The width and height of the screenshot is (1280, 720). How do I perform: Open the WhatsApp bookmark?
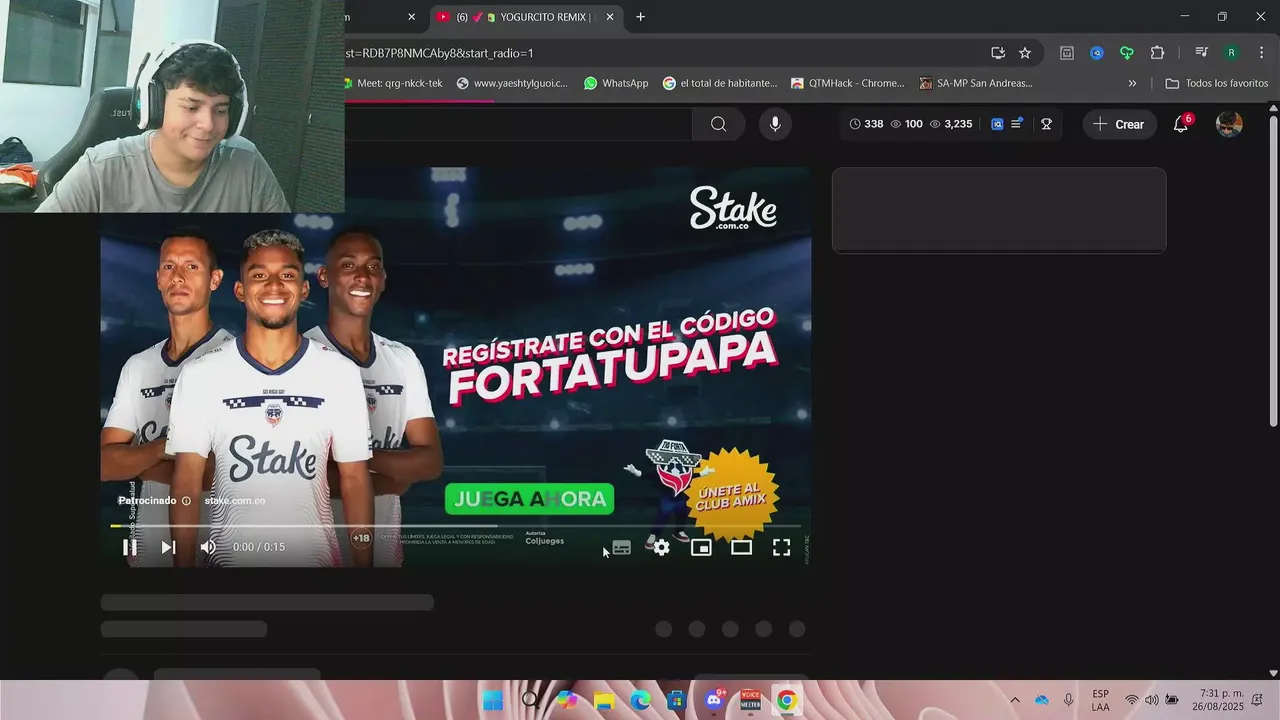tap(616, 83)
